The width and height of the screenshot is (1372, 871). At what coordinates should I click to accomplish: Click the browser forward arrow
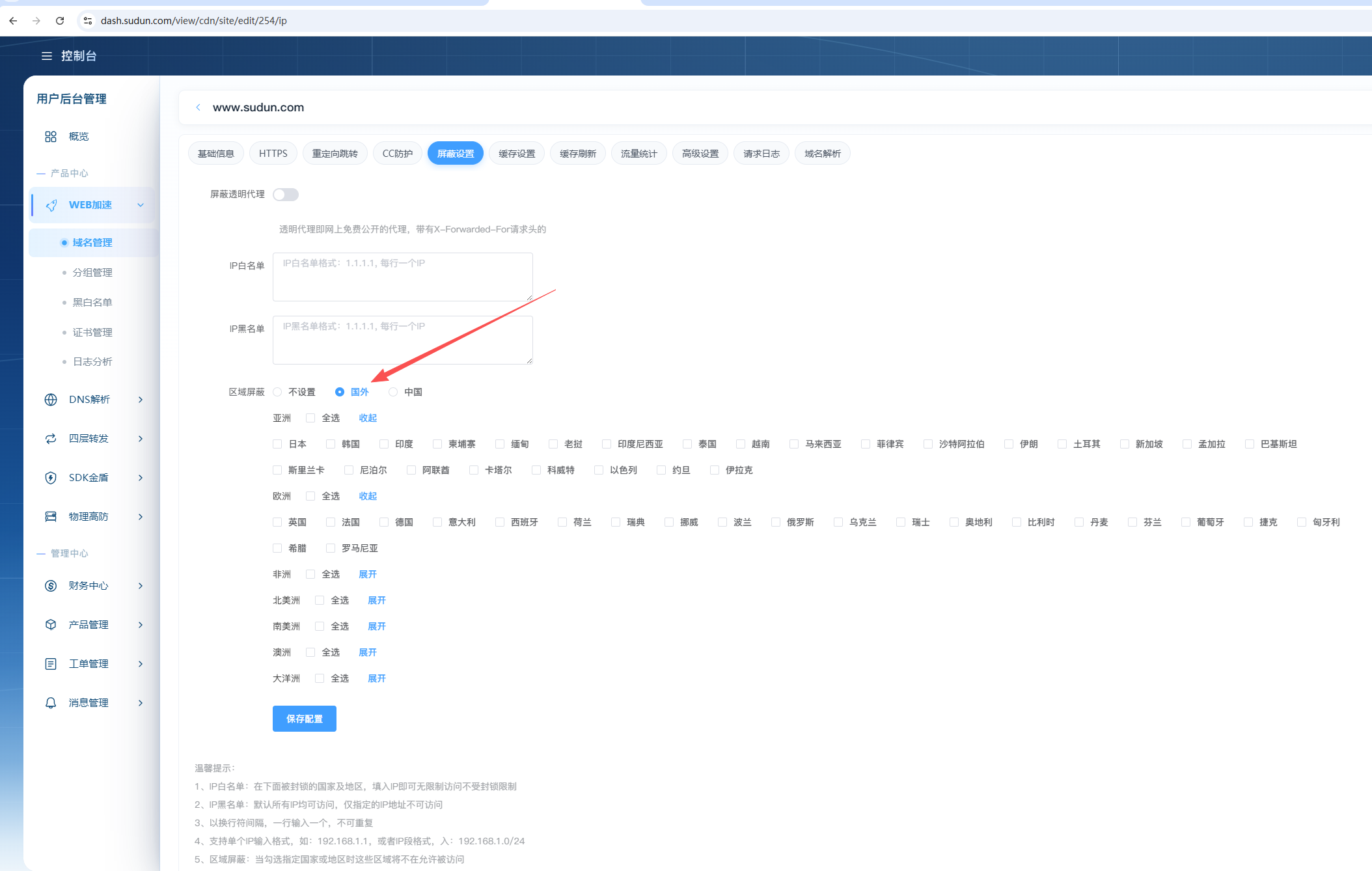[36, 21]
